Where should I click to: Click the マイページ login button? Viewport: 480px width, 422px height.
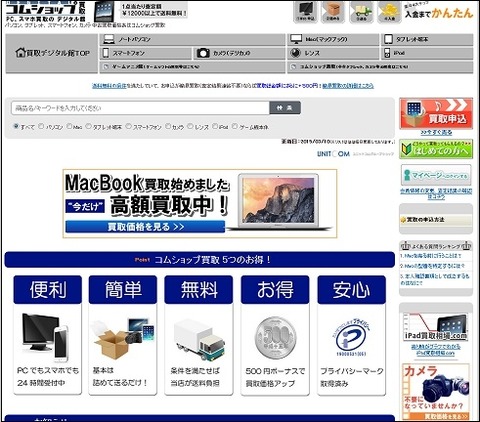tap(436, 175)
